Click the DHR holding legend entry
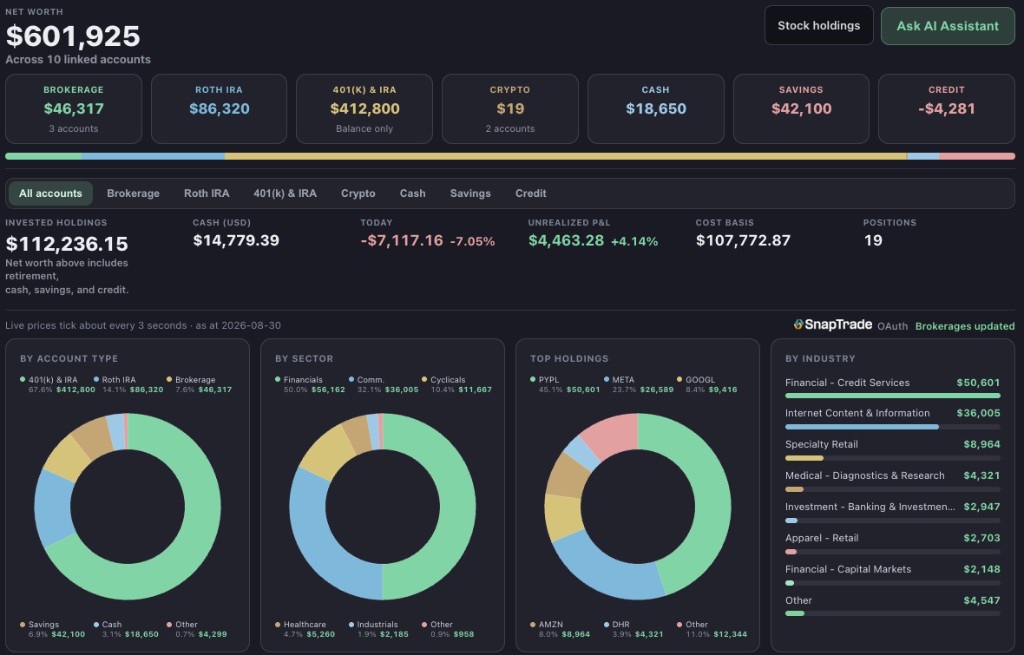 point(633,629)
